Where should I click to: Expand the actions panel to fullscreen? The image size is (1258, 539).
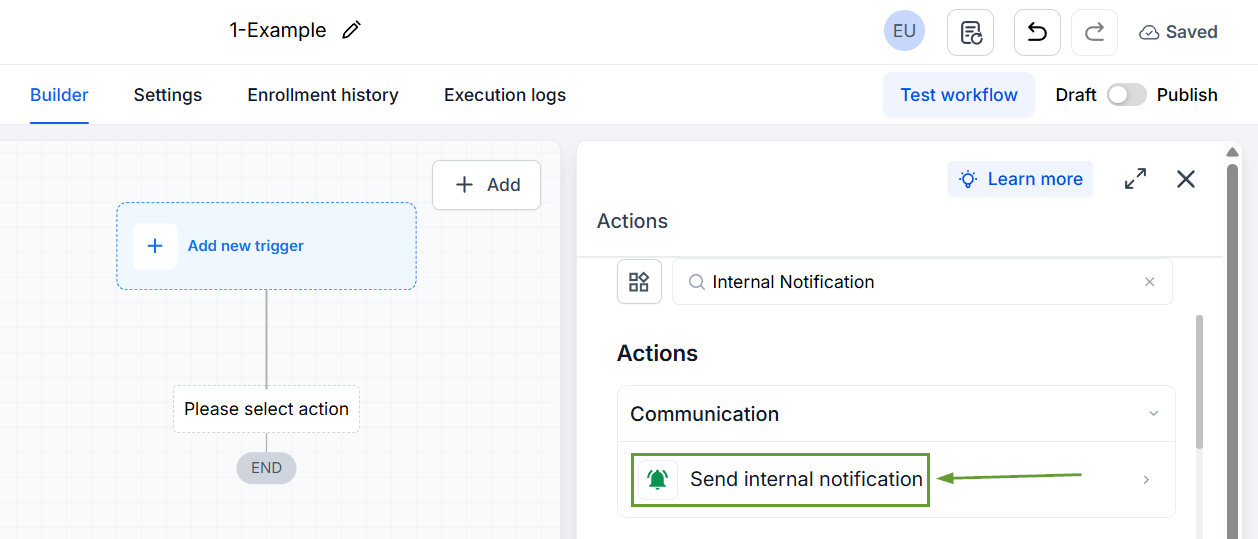tap(1135, 179)
